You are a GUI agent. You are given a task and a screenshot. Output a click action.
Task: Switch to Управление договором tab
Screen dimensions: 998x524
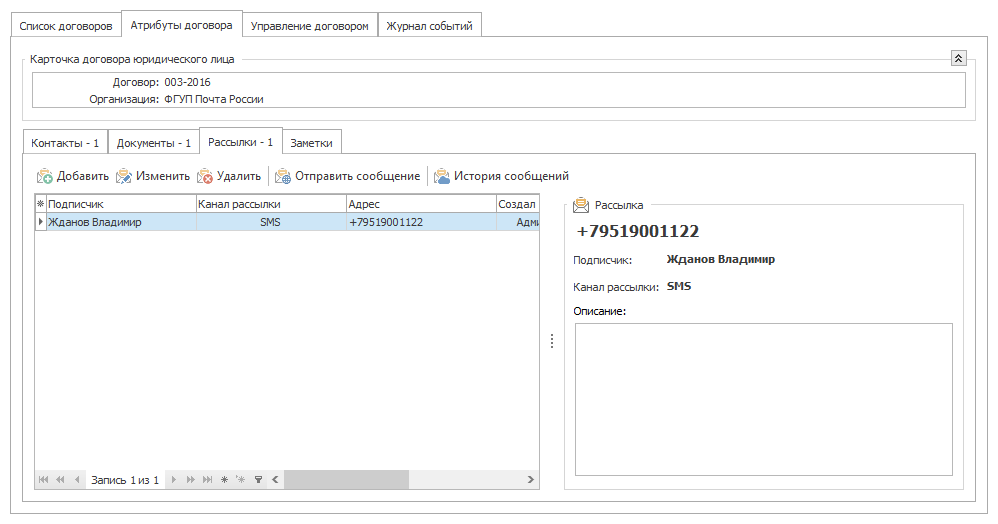click(309, 26)
